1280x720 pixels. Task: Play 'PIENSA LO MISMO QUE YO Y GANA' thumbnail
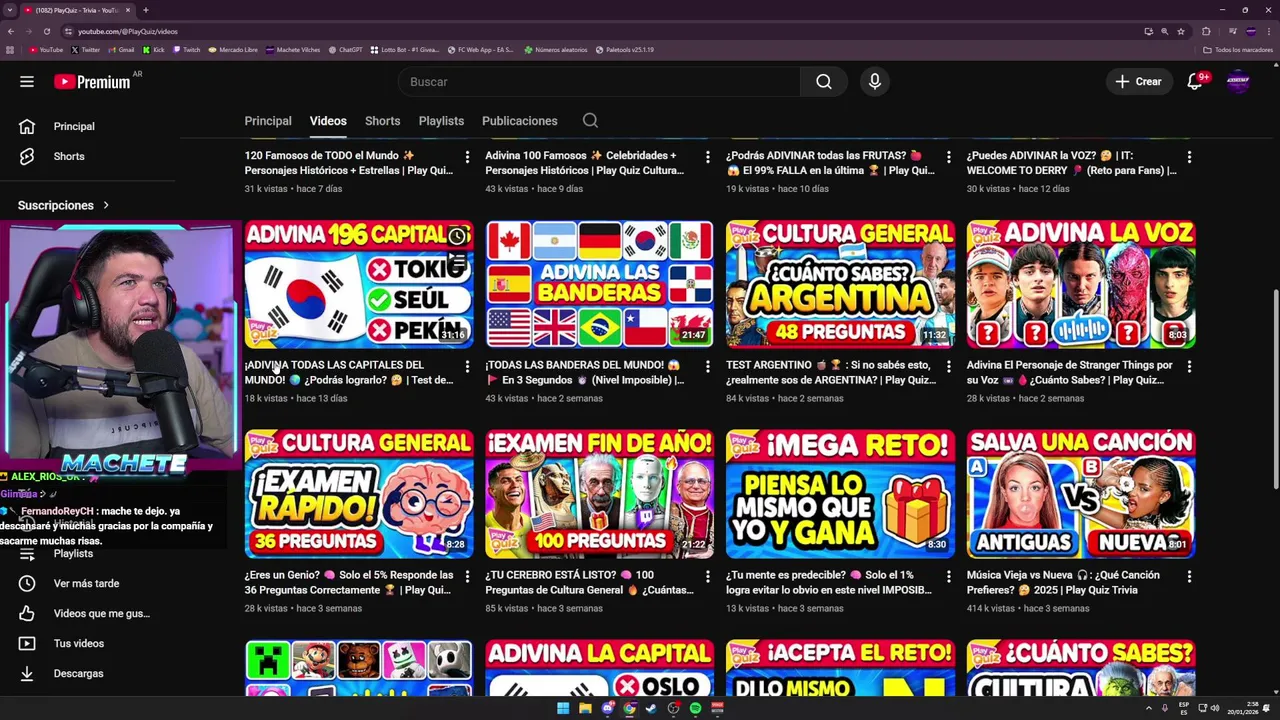(x=840, y=494)
